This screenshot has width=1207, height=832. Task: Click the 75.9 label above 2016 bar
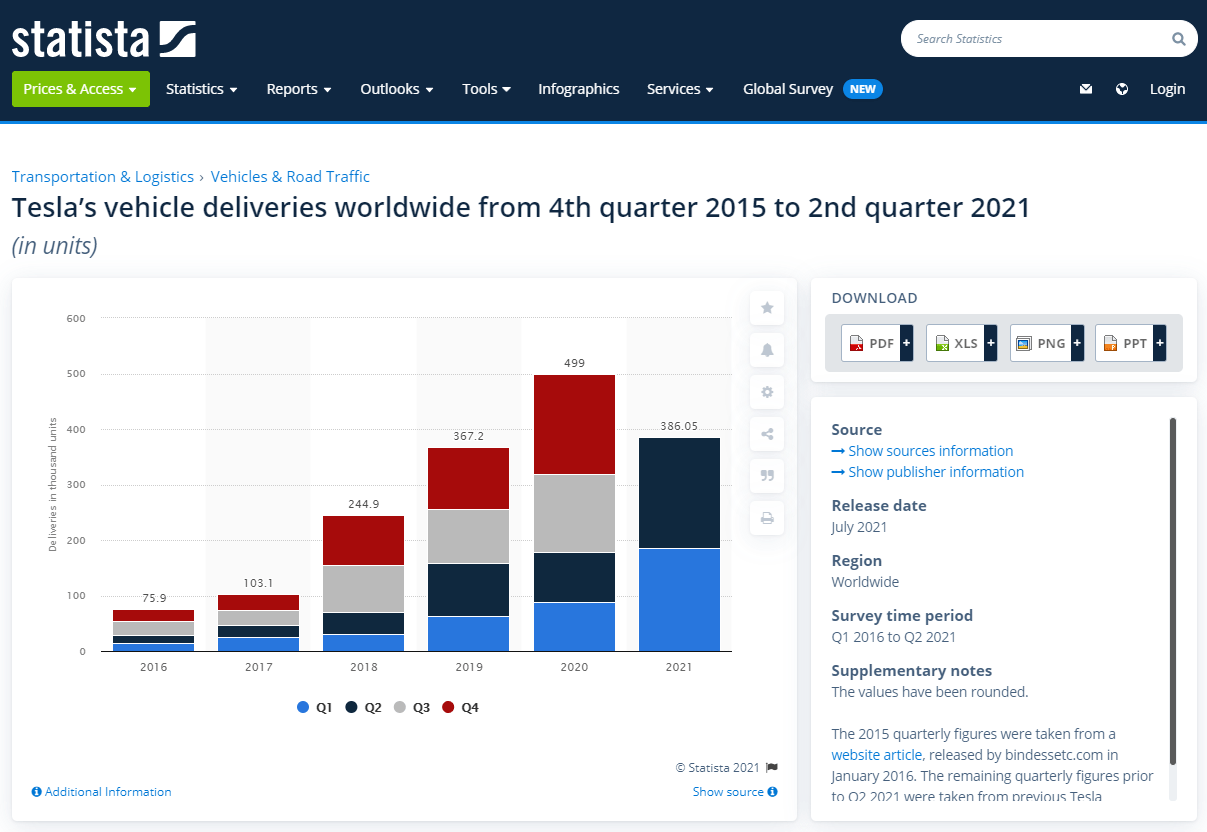[154, 598]
